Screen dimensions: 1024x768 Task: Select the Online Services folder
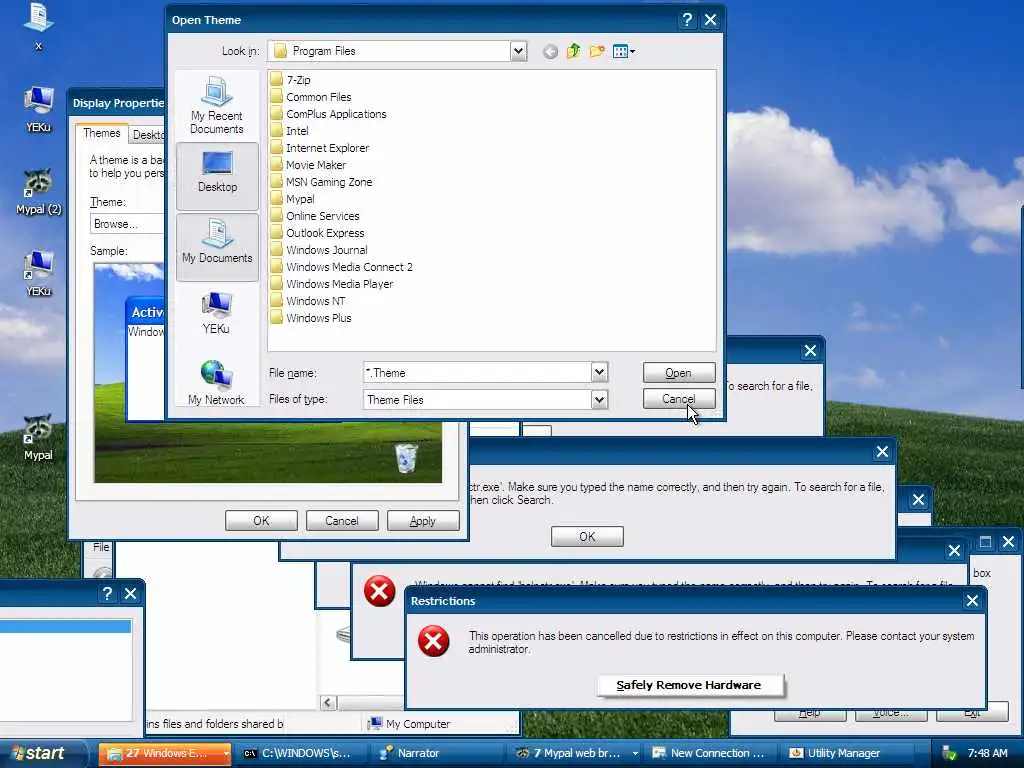[x=315, y=216]
